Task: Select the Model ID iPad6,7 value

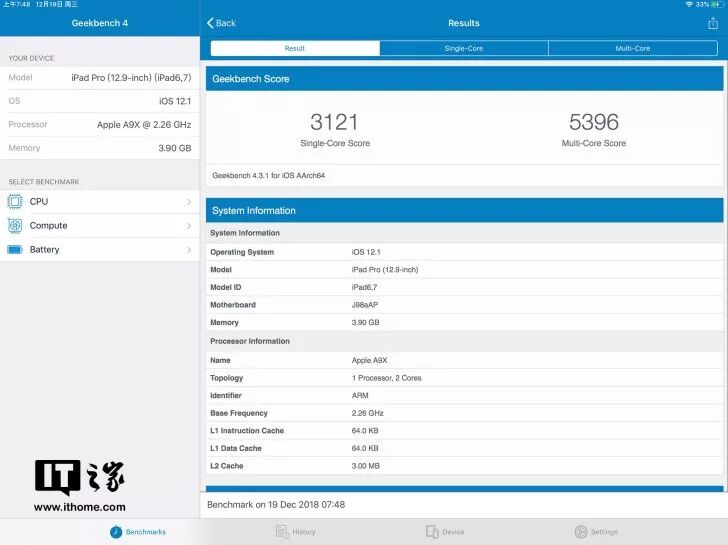Action: click(x=364, y=287)
